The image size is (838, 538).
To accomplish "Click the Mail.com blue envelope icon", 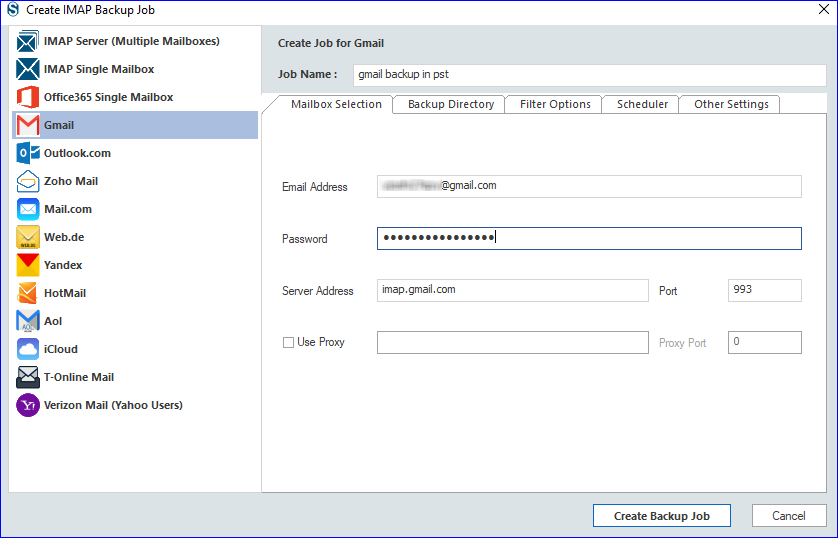I will click(x=27, y=209).
